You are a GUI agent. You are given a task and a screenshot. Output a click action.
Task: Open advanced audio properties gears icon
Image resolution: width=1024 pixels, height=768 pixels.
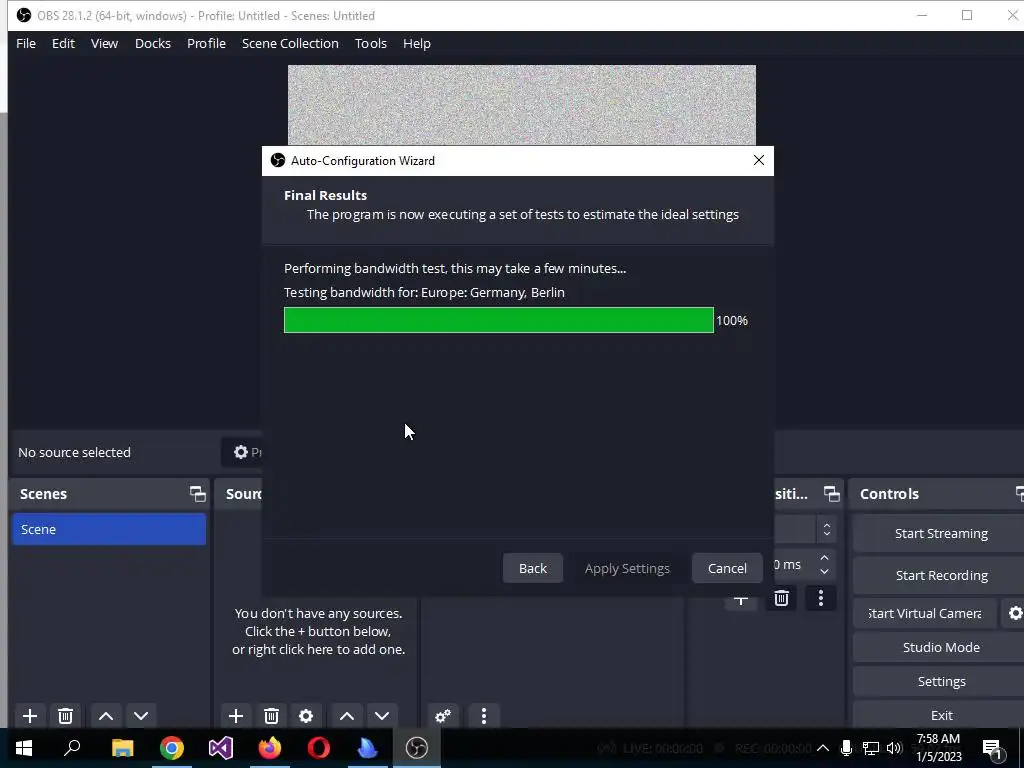pos(443,716)
